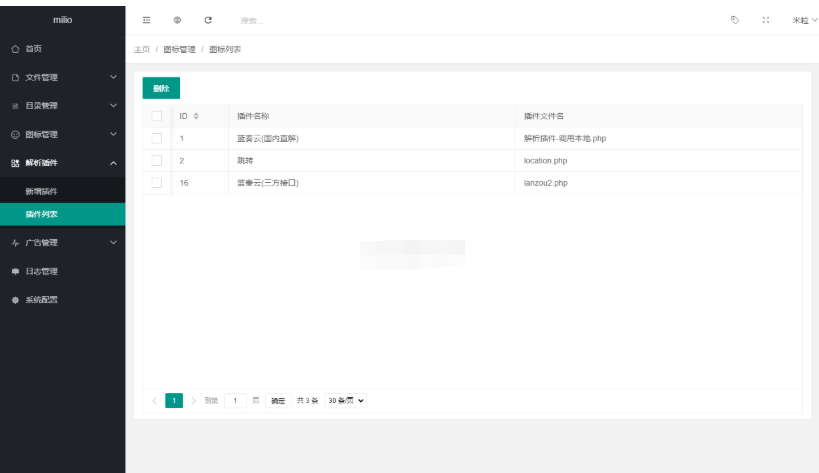Go to previous page arrow

tap(155, 400)
